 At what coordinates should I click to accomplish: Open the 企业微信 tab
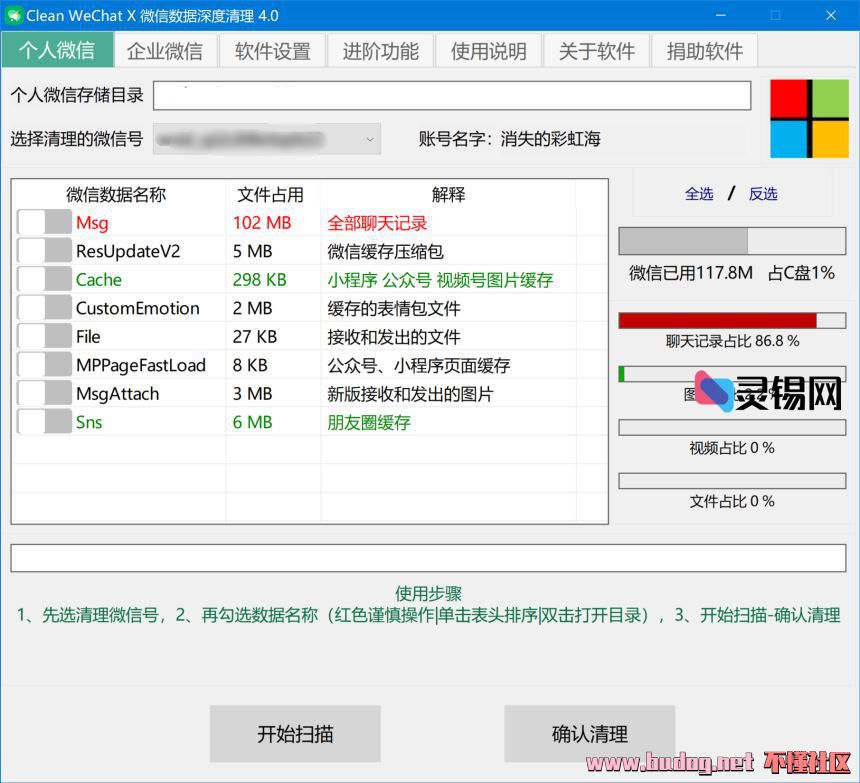tap(165, 51)
